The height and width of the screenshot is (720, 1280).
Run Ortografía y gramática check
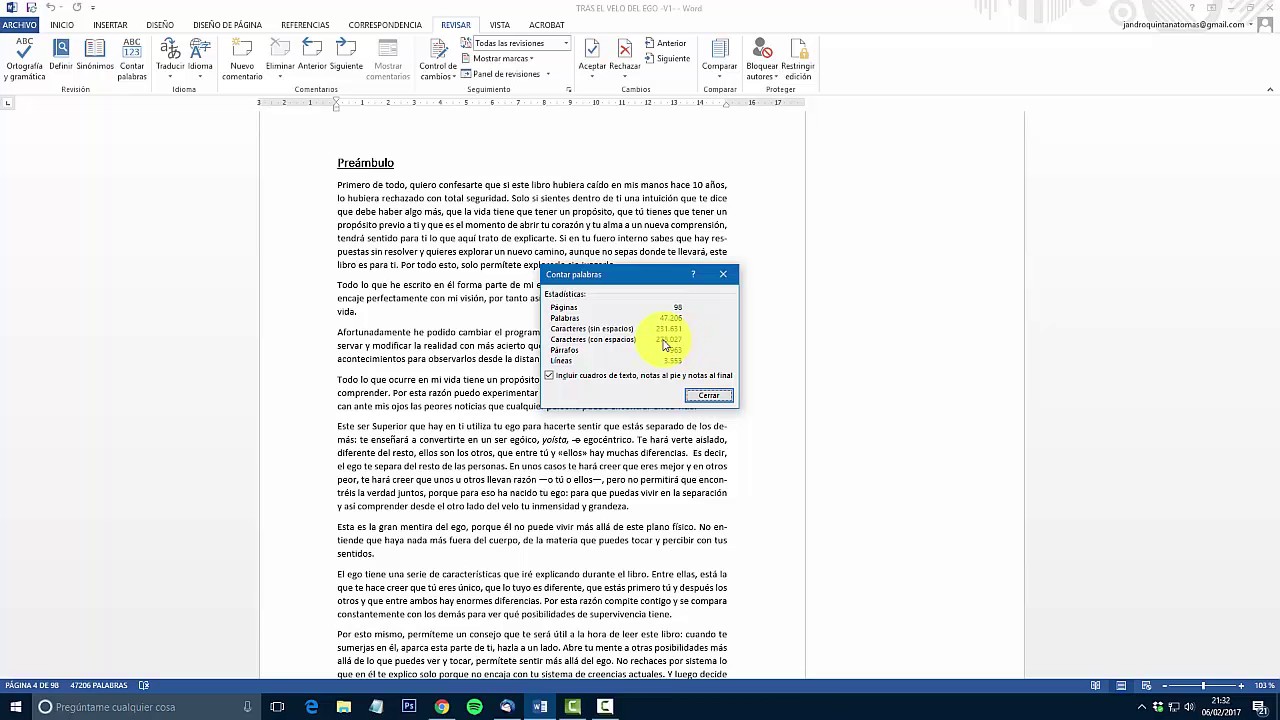(x=25, y=59)
